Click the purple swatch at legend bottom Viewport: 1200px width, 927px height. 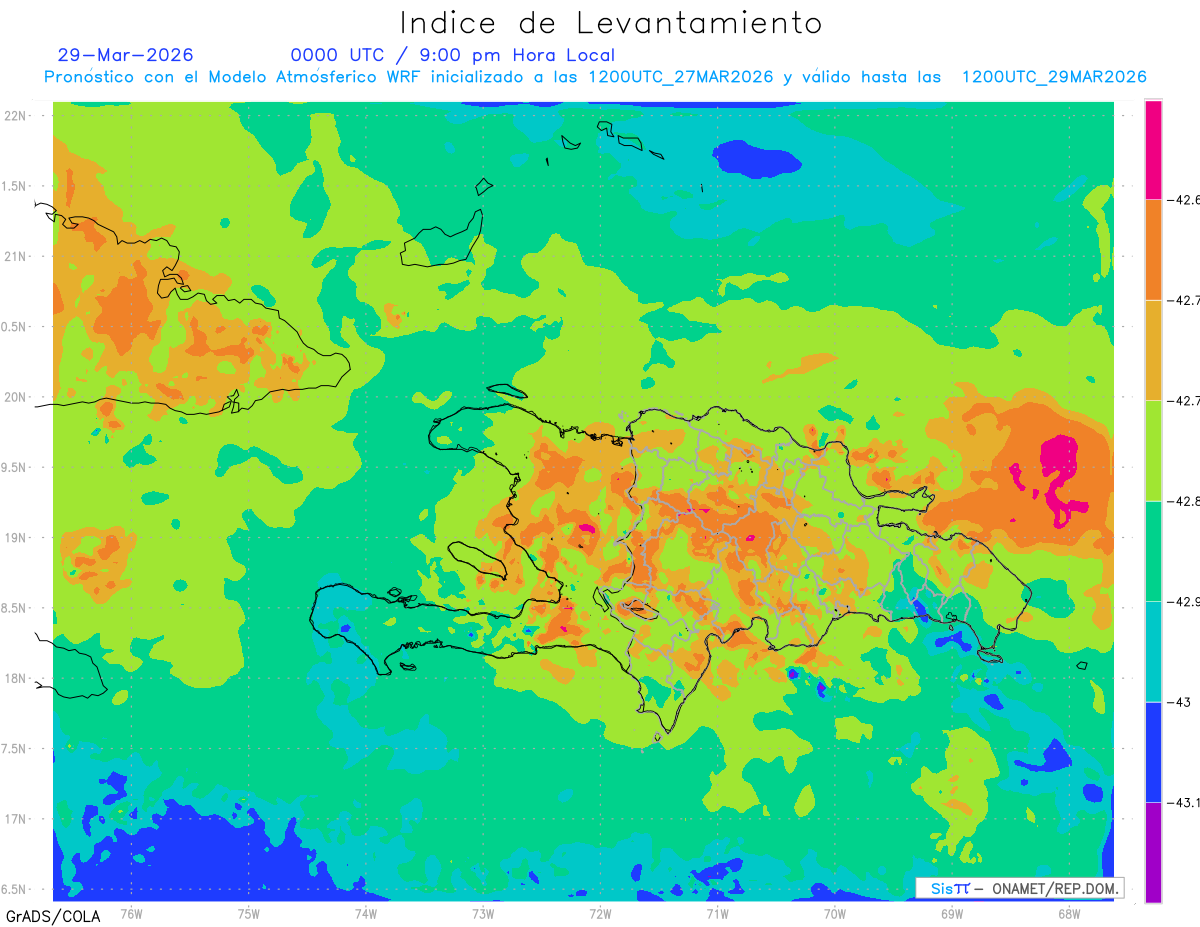coord(1153,852)
